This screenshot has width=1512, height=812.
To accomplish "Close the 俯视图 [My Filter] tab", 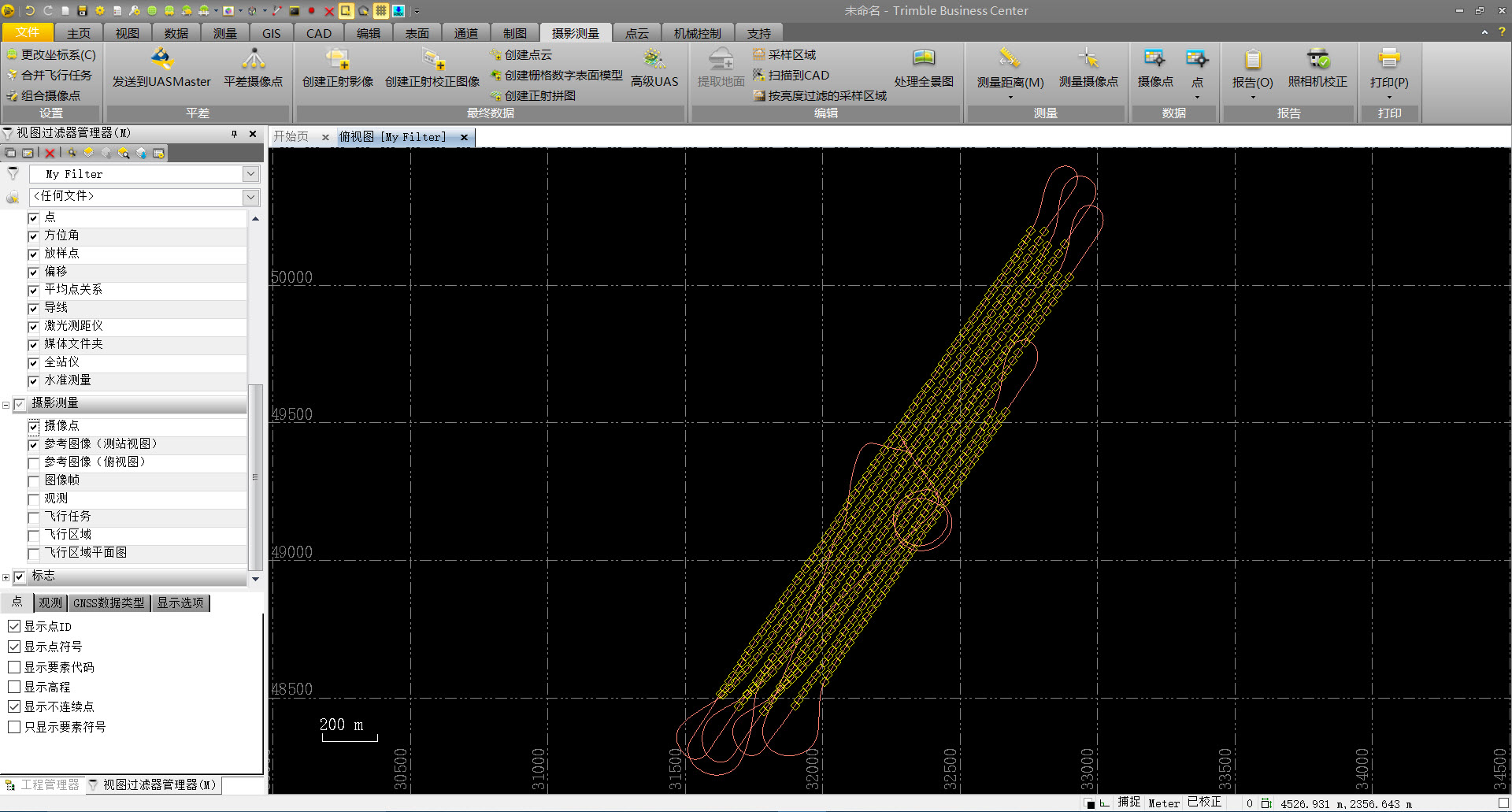I will (465, 137).
